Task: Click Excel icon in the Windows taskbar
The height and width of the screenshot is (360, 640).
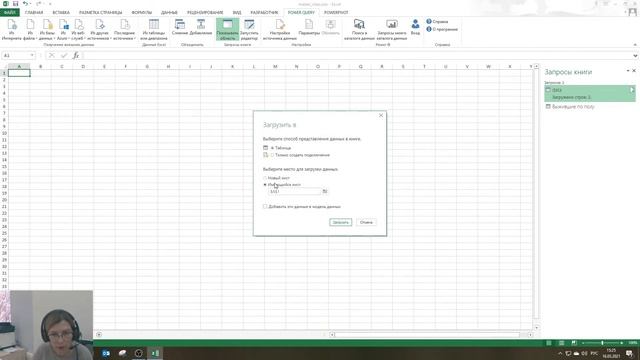Action: [155, 353]
